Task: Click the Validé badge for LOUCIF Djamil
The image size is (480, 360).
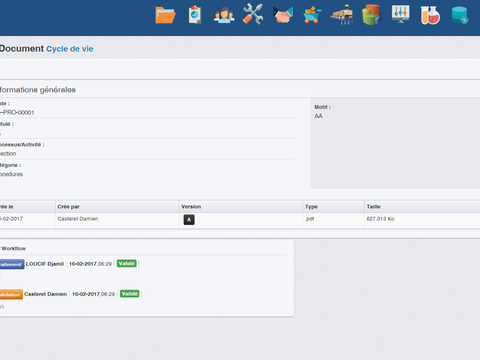Action: [x=127, y=264]
